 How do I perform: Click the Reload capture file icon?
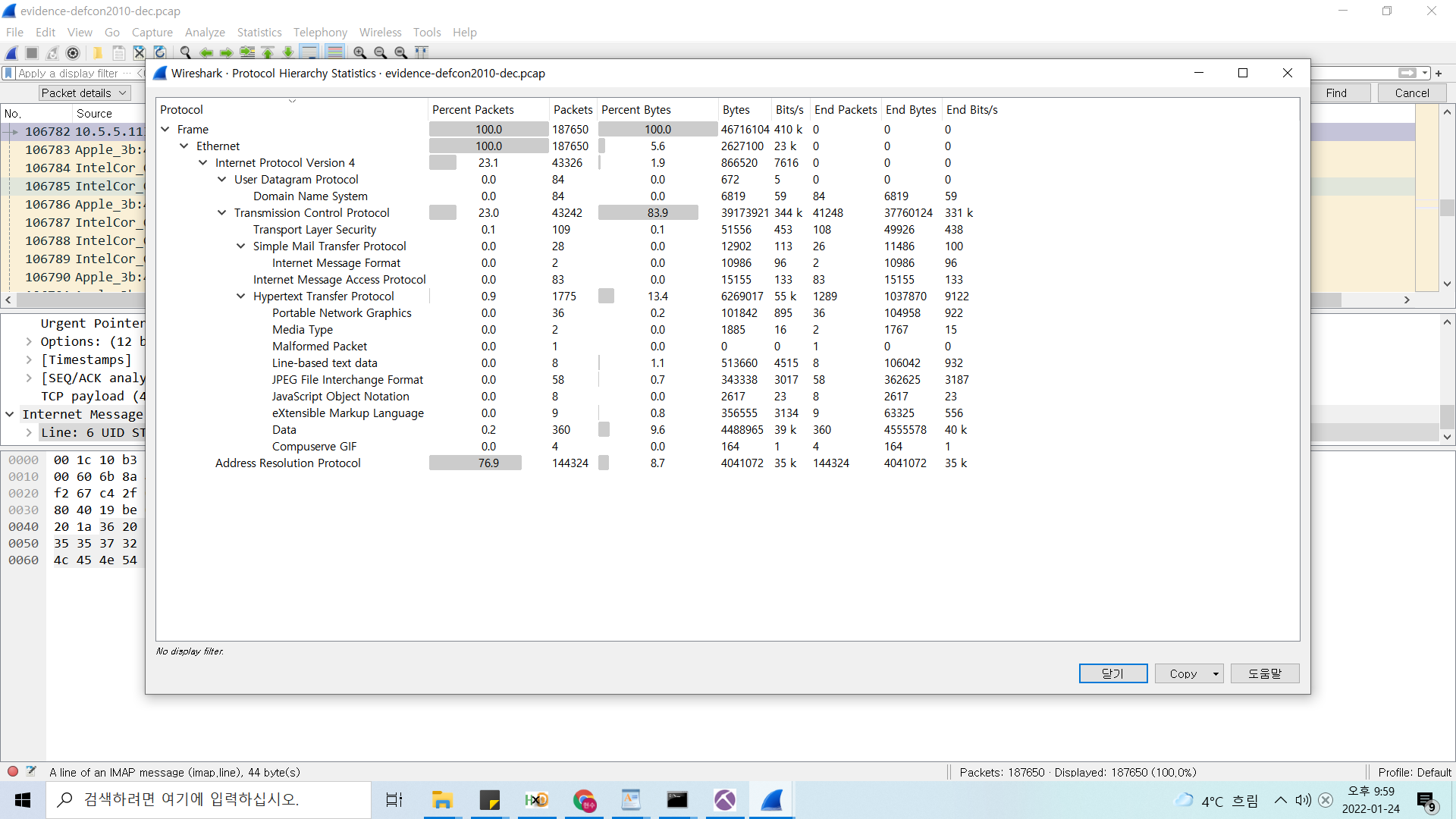click(160, 52)
